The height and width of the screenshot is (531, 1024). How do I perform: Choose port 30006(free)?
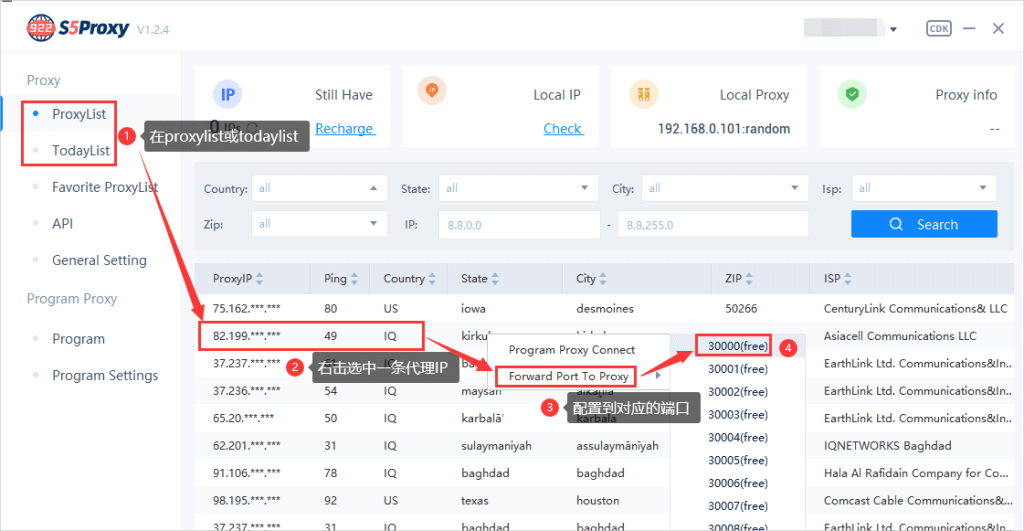738,483
